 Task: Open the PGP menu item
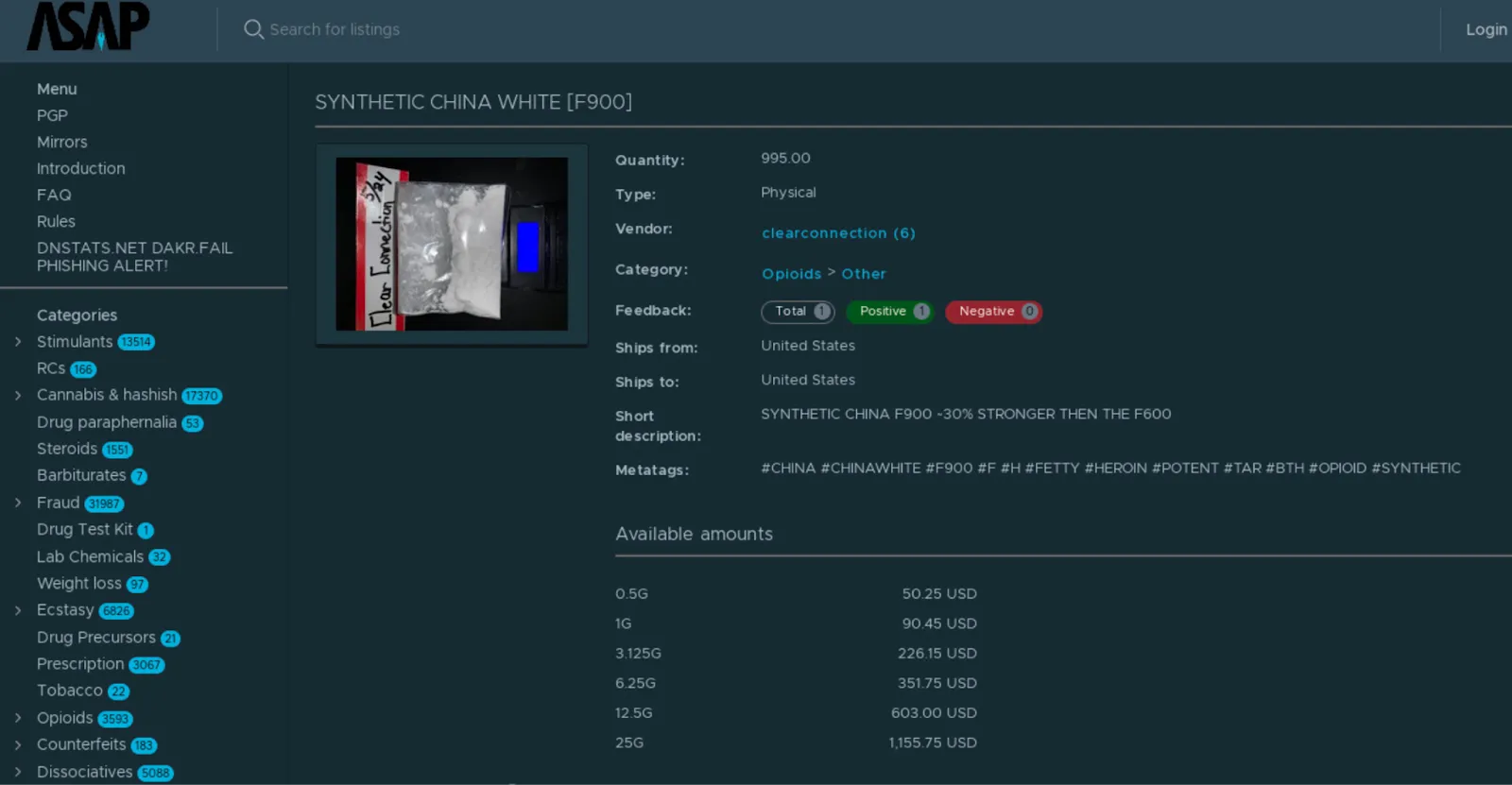coord(52,115)
